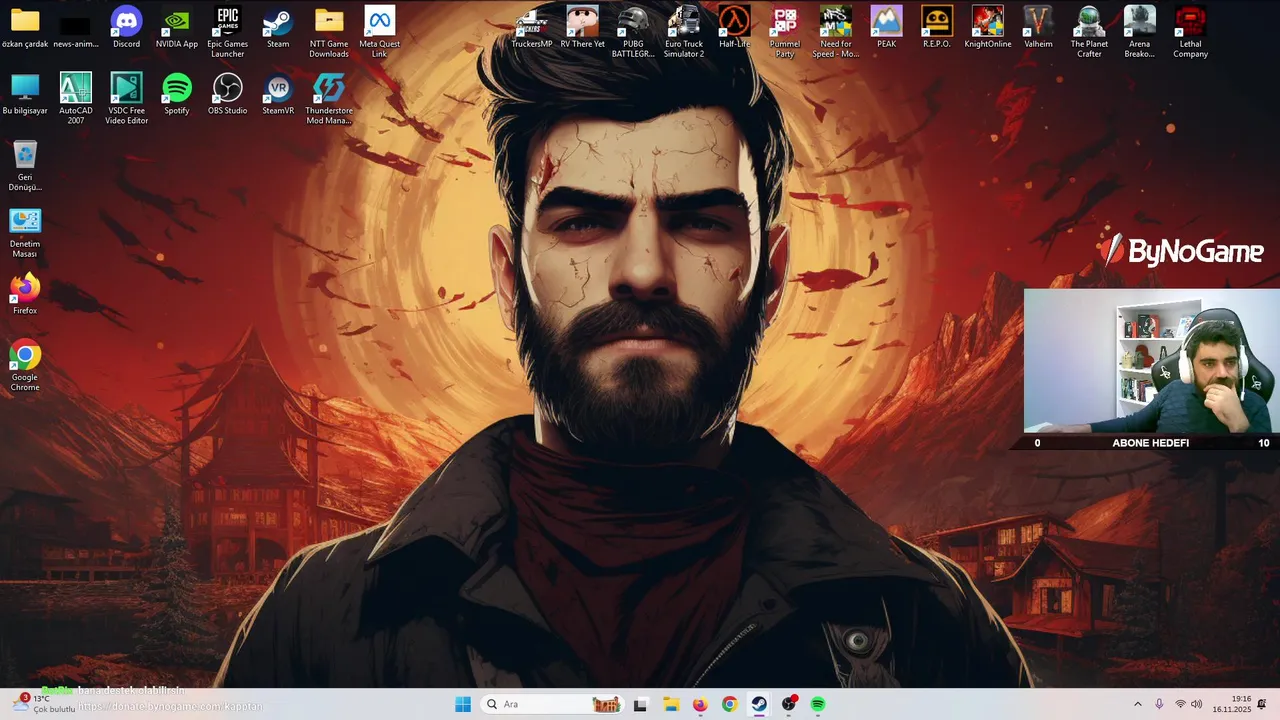
Task: Select the Lethal Company game icon
Action: [x=1190, y=32]
